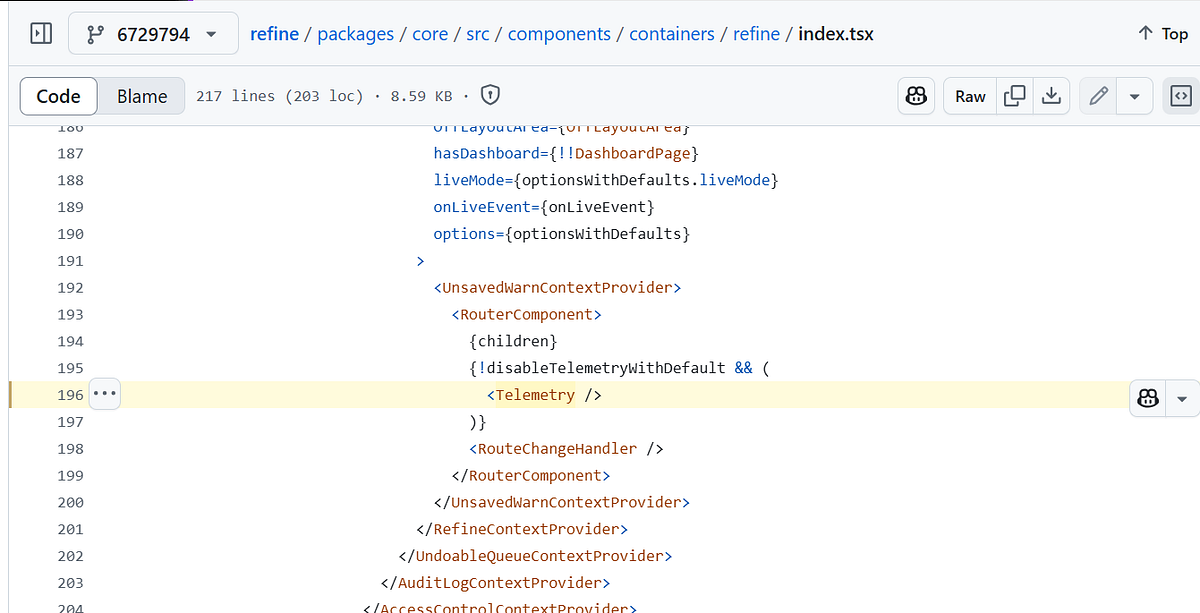Go to the containers folder
Viewport: 1200px width, 613px height.
[x=671, y=33]
